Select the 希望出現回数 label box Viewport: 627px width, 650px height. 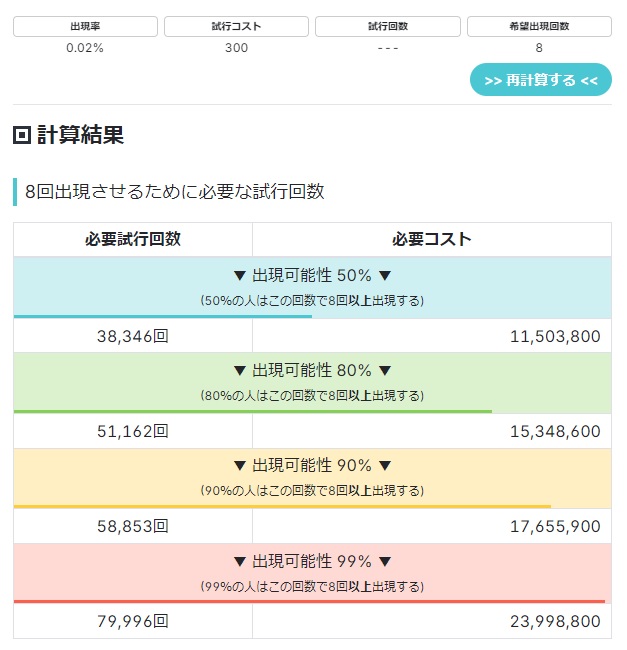point(539,26)
